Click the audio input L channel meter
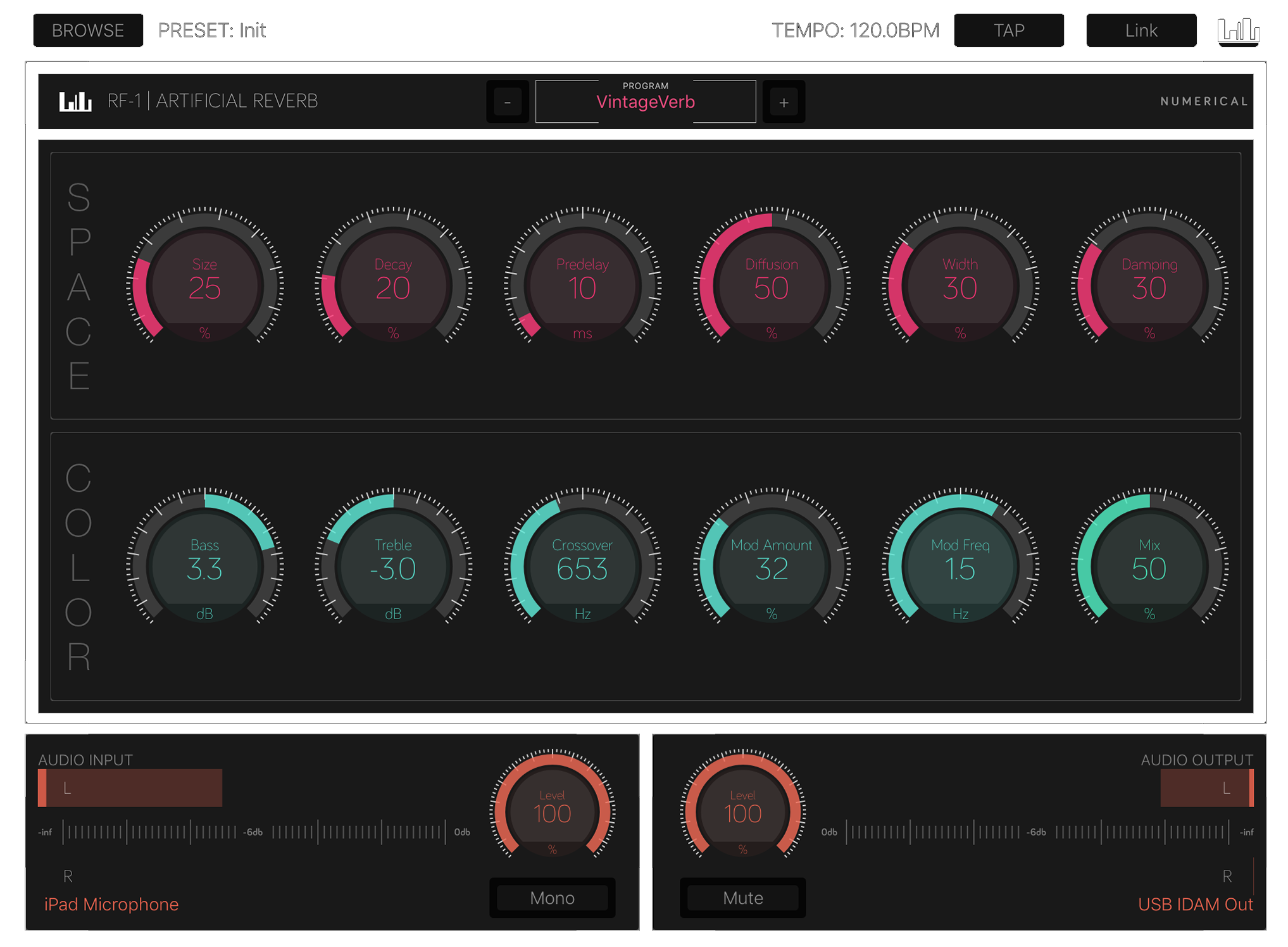 [x=130, y=788]
